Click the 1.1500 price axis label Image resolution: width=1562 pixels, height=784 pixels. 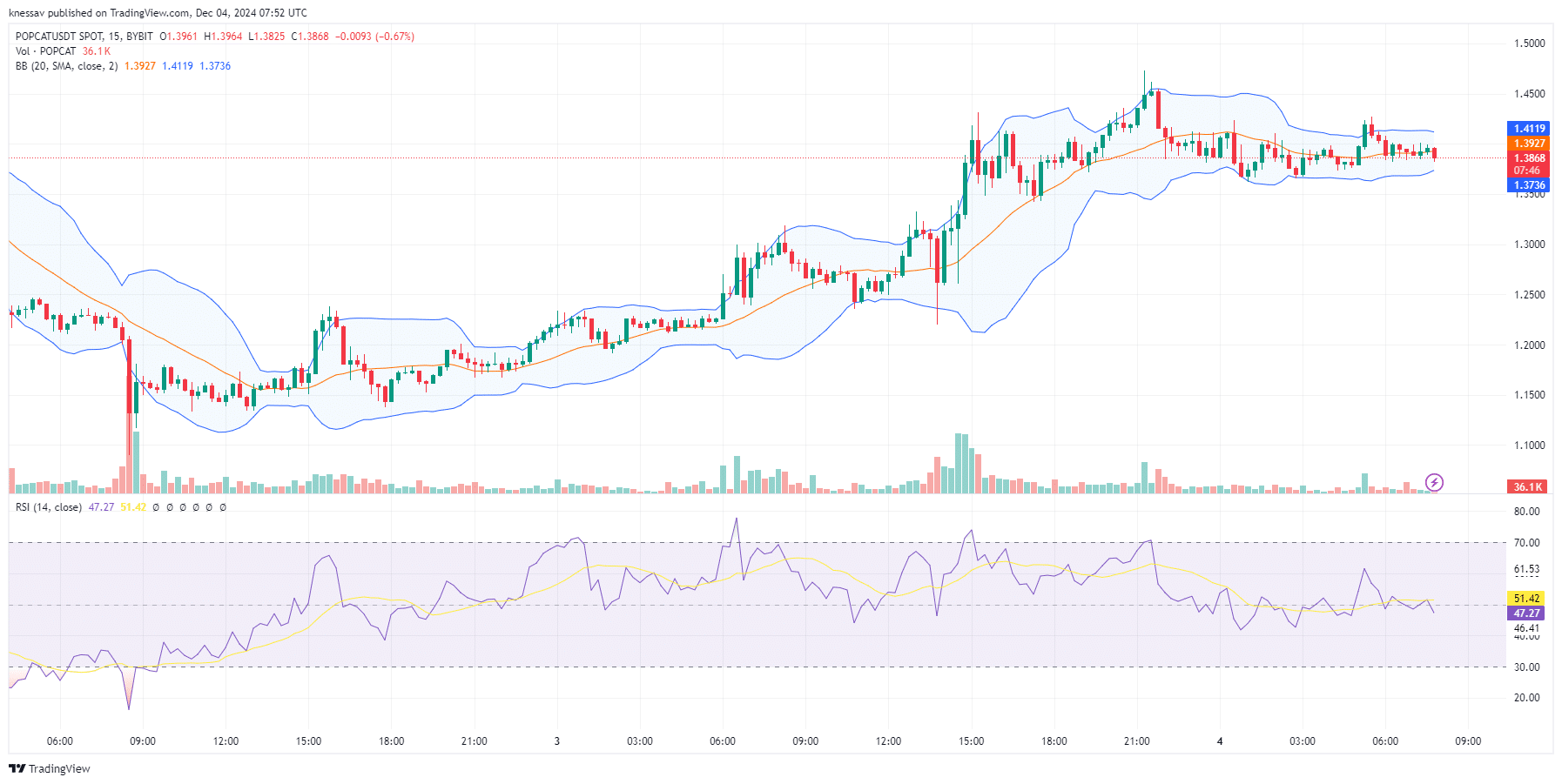pyautogui.click(x=1530, y=395)
